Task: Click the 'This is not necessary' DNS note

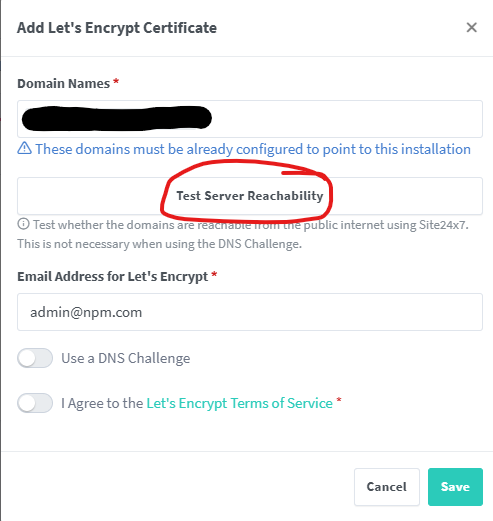Action: point(160,244)
